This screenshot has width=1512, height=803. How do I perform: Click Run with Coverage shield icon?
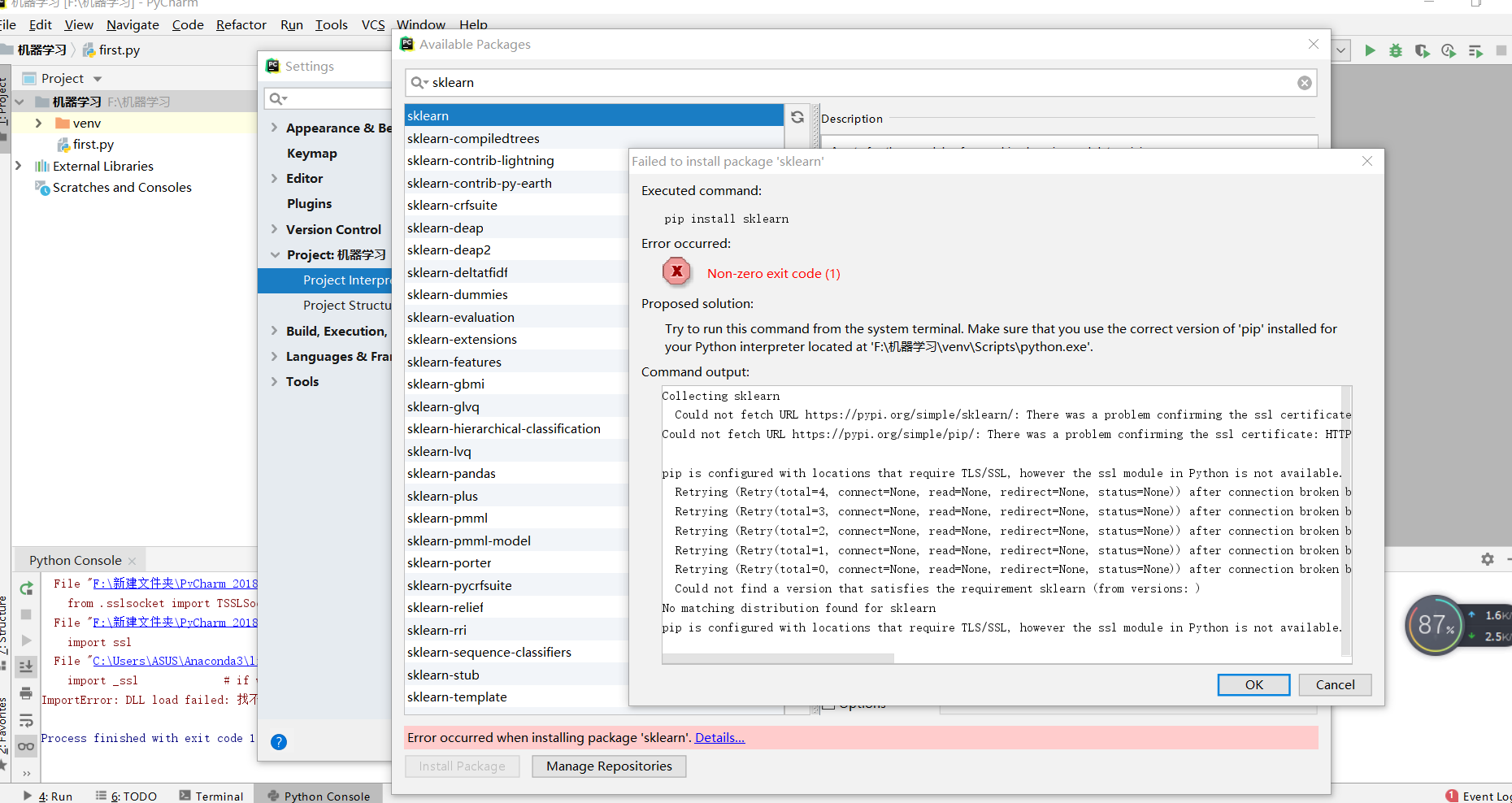(1422, 50)
